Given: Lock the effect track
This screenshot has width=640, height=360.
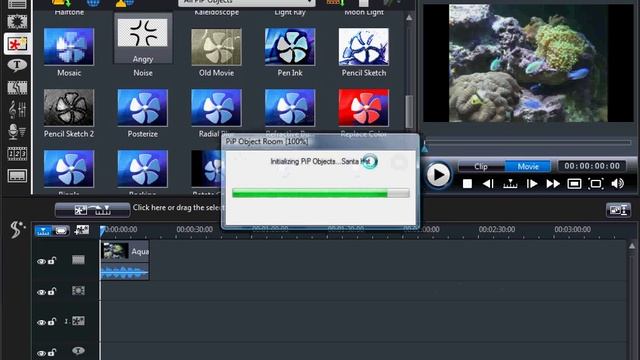Looking at the screenshot, I should tap(52, 291).
